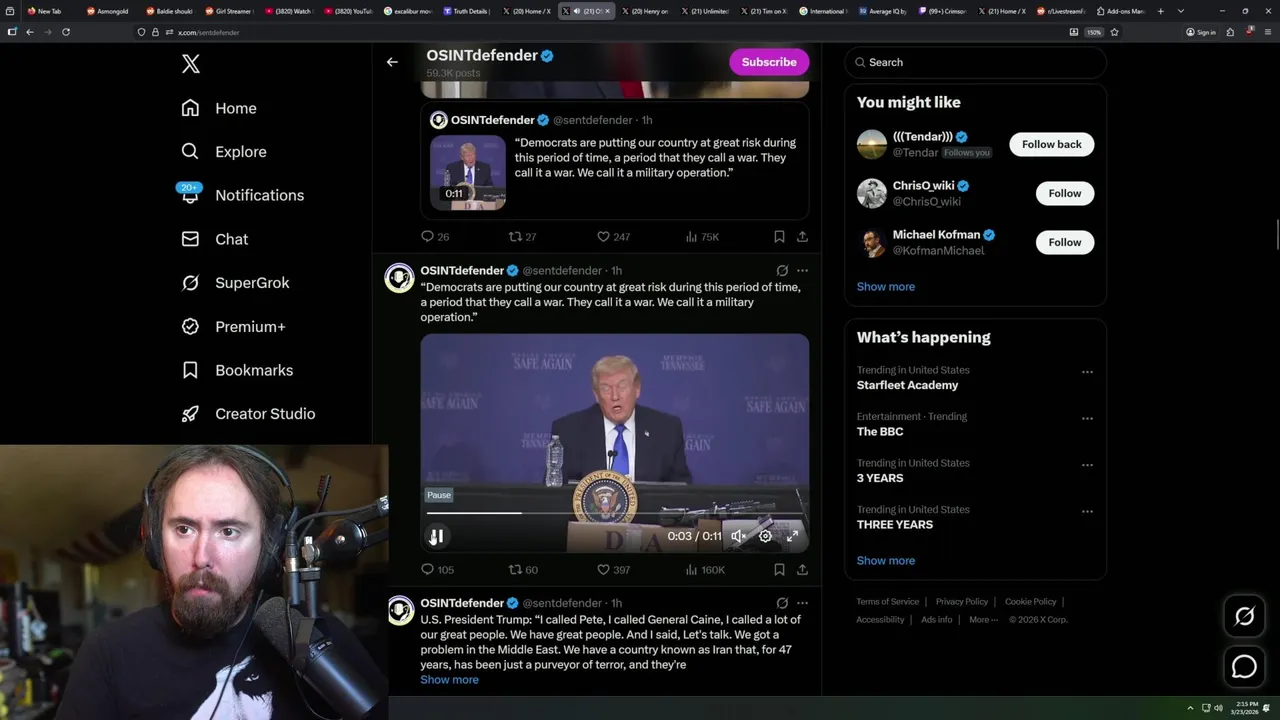Seek on the video progress bar
This screenshot has height=720, width=1280.
614,513
